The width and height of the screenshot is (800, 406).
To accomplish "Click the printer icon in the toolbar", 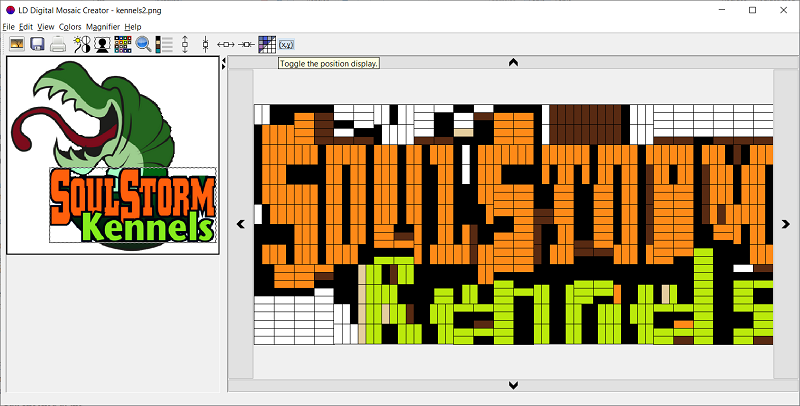I will [x=58, y=44].
